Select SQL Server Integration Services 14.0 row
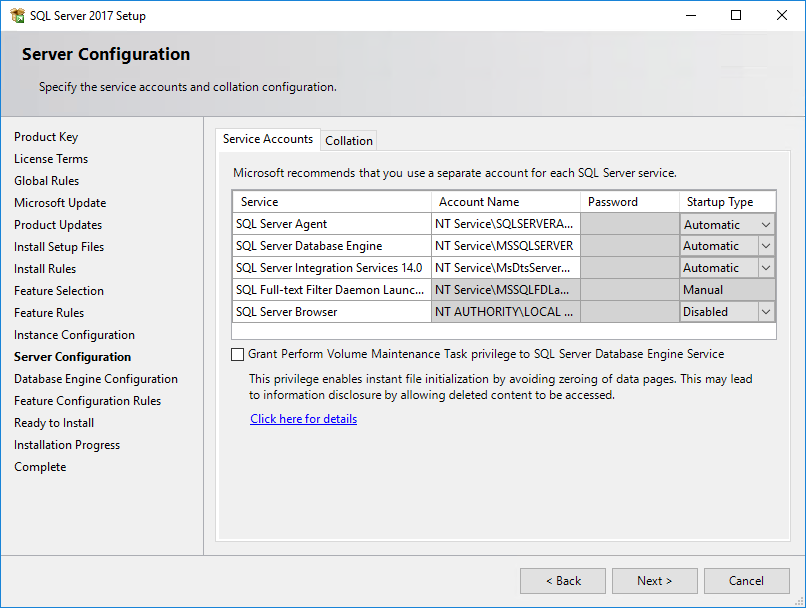The image size is (806, 608). 332,268
